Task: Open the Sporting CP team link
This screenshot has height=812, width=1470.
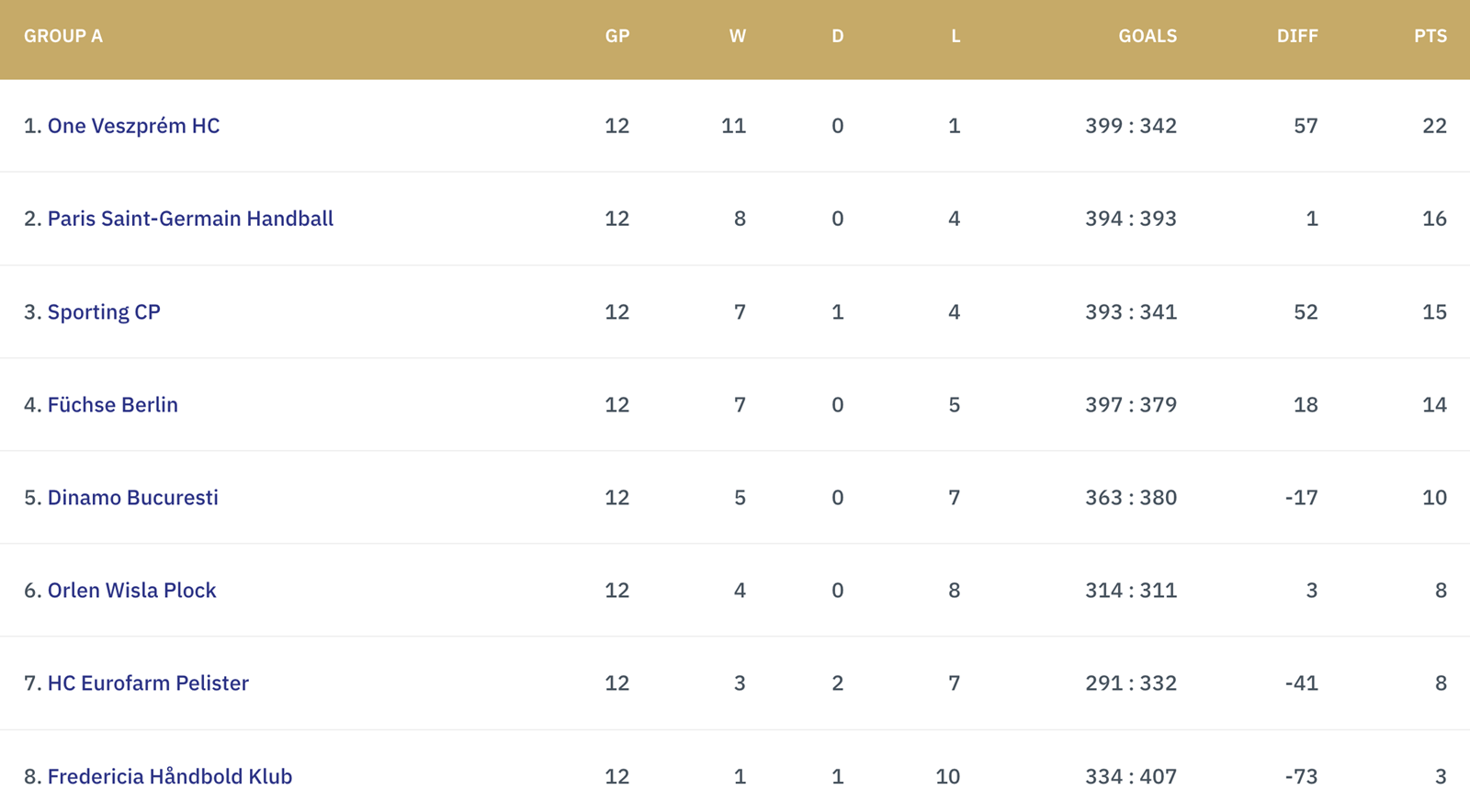Action: [104, 312]
